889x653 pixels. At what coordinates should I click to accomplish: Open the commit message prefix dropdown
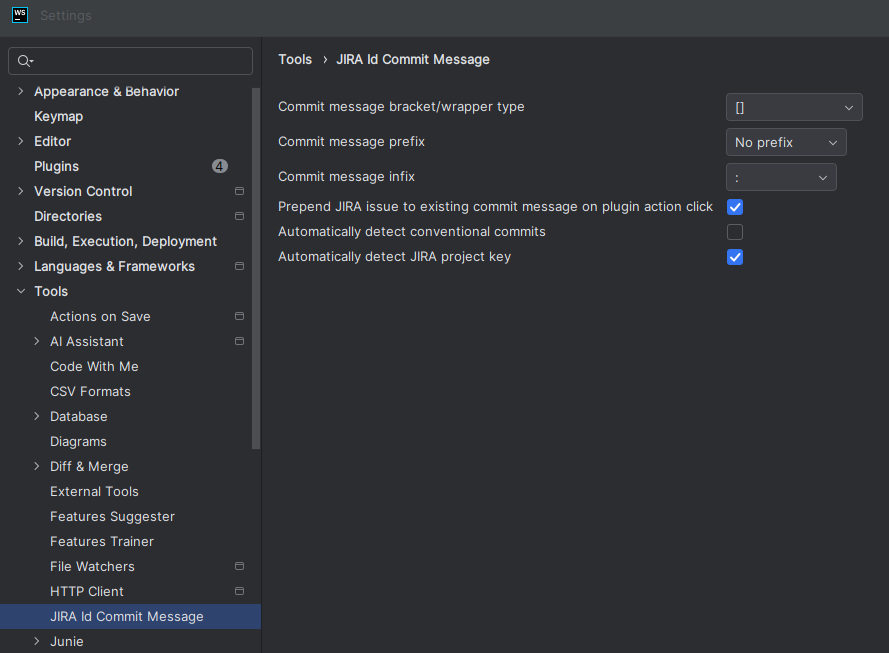pyautogui.click(x=786, y=142)
